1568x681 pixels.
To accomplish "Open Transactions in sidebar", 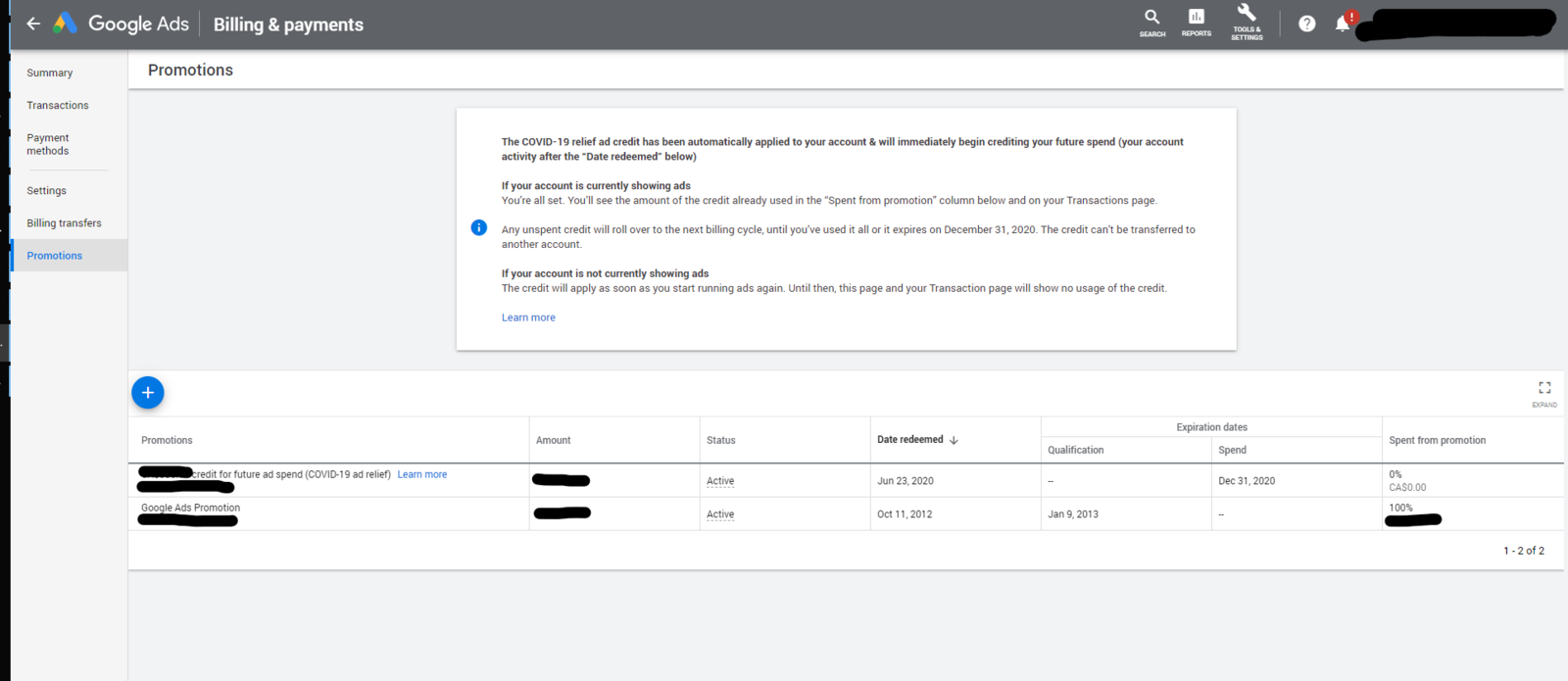I will tap(58, 106).
